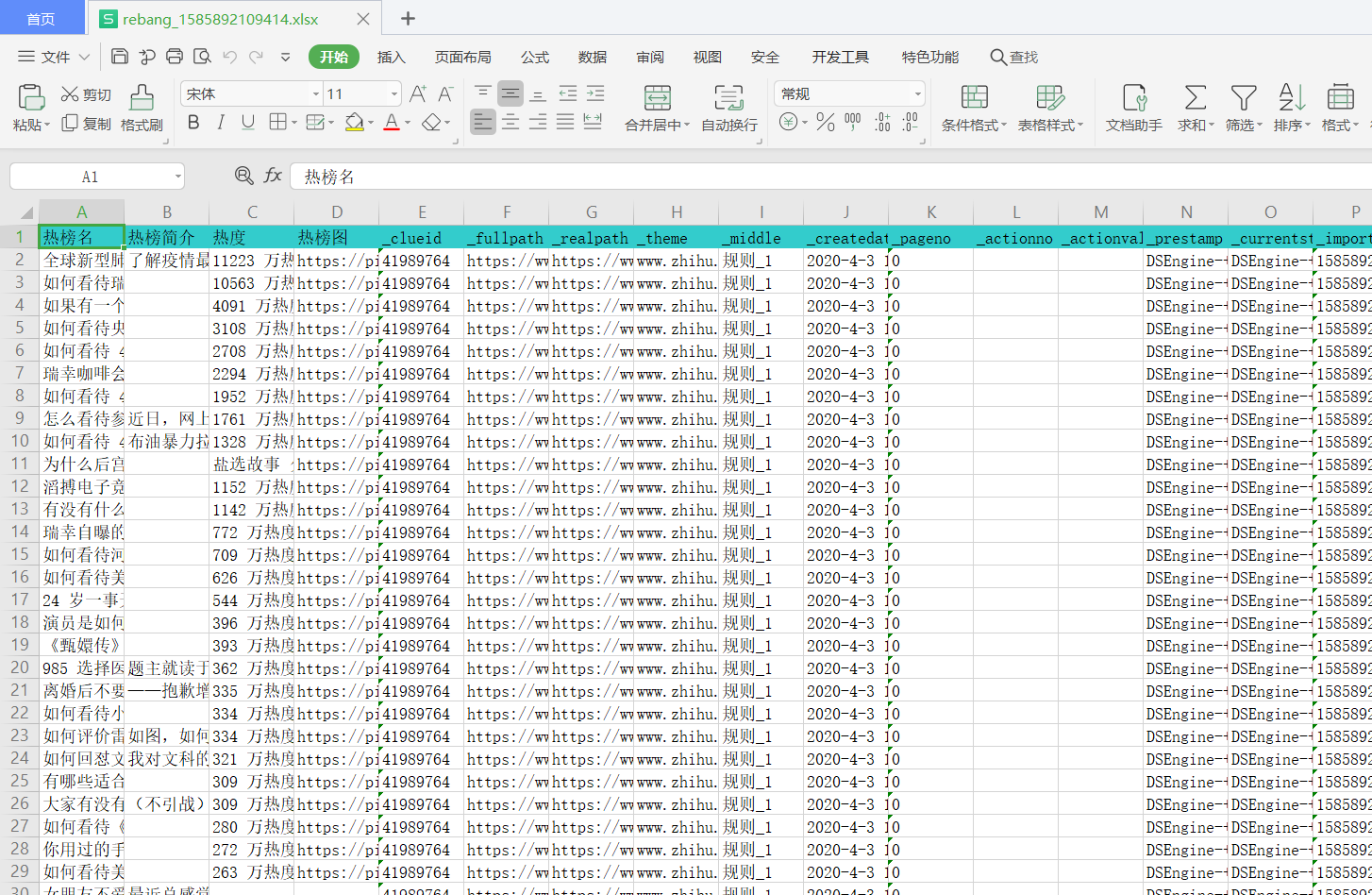Click the fx insert function icon
This screenshot has height=895, width=1372.
point(273,176)
